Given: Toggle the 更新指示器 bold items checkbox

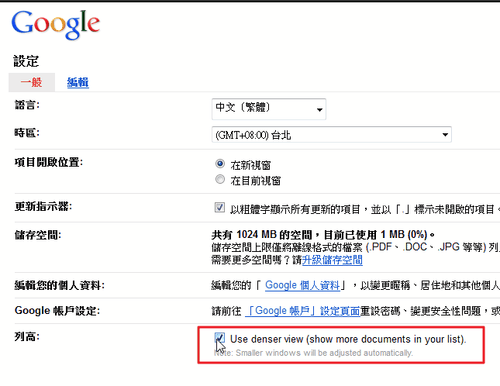Looking at the screenshot, I should [x=219, y=207].
